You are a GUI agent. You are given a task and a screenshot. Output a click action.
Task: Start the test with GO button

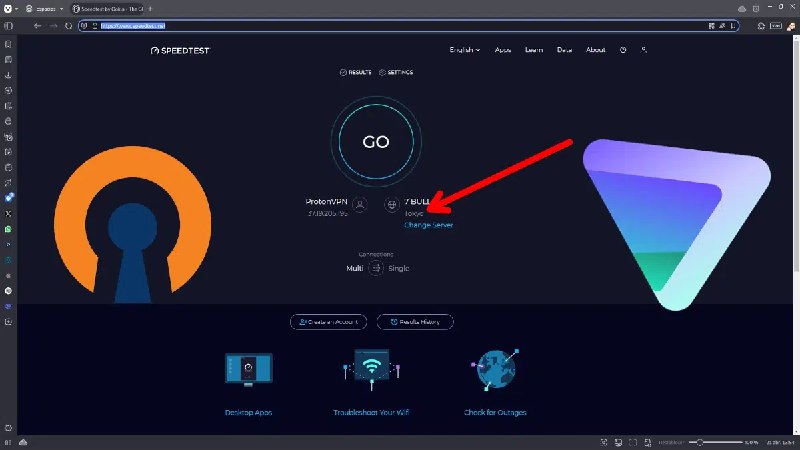click(x=376, y=141)
